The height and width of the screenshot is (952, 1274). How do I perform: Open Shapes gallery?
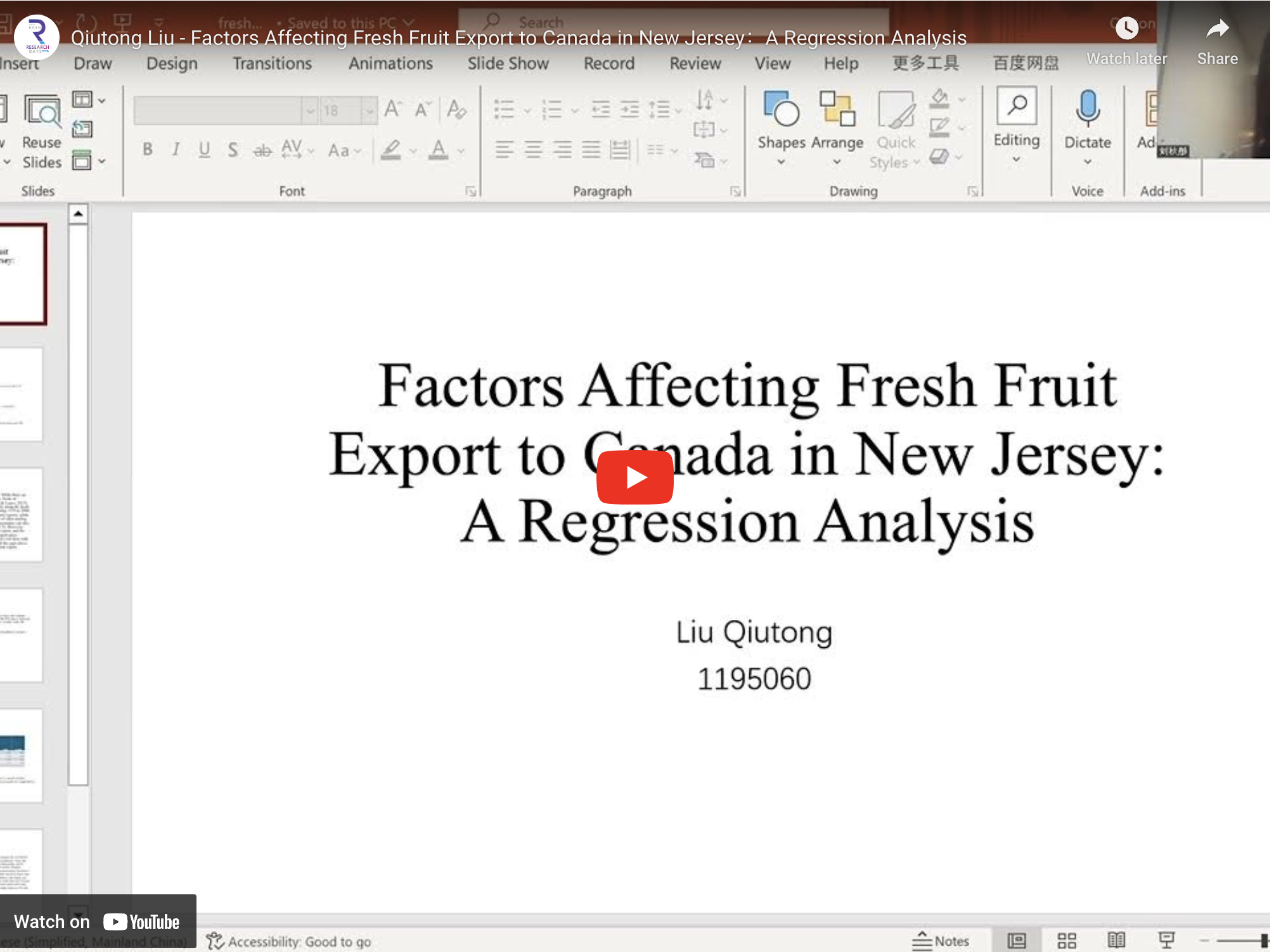(x=782, y=129)
